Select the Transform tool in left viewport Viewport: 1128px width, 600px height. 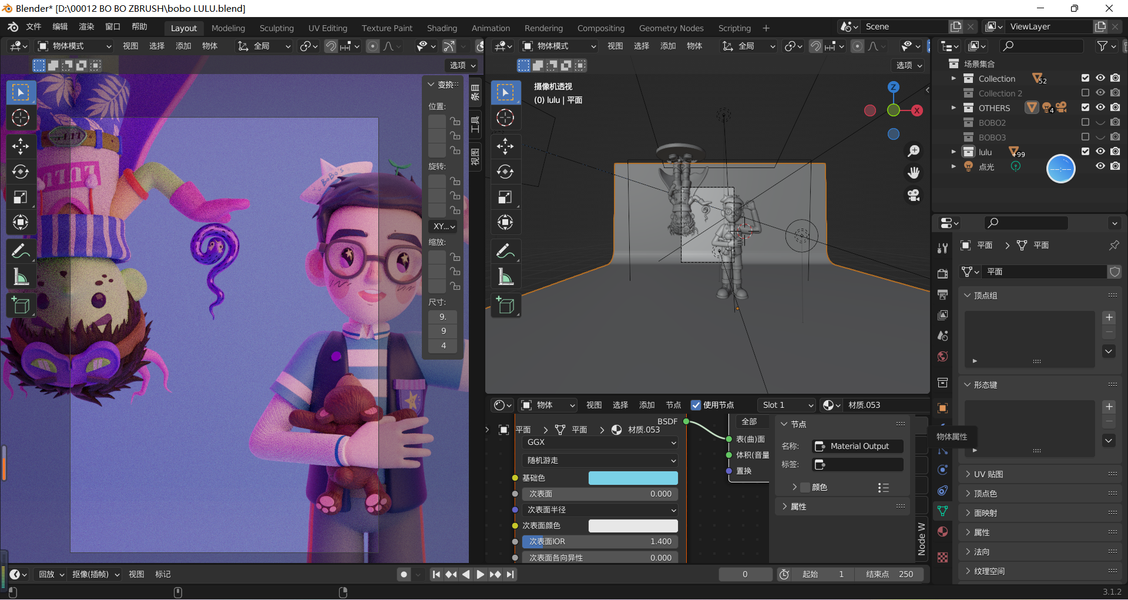pyautogui.click(x=21, y=222)
